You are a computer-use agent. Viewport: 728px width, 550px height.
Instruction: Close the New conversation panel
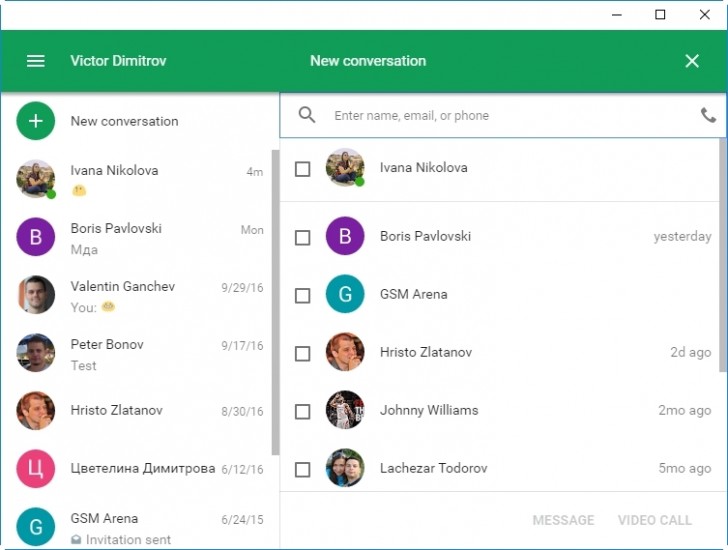tap(692, 61)
